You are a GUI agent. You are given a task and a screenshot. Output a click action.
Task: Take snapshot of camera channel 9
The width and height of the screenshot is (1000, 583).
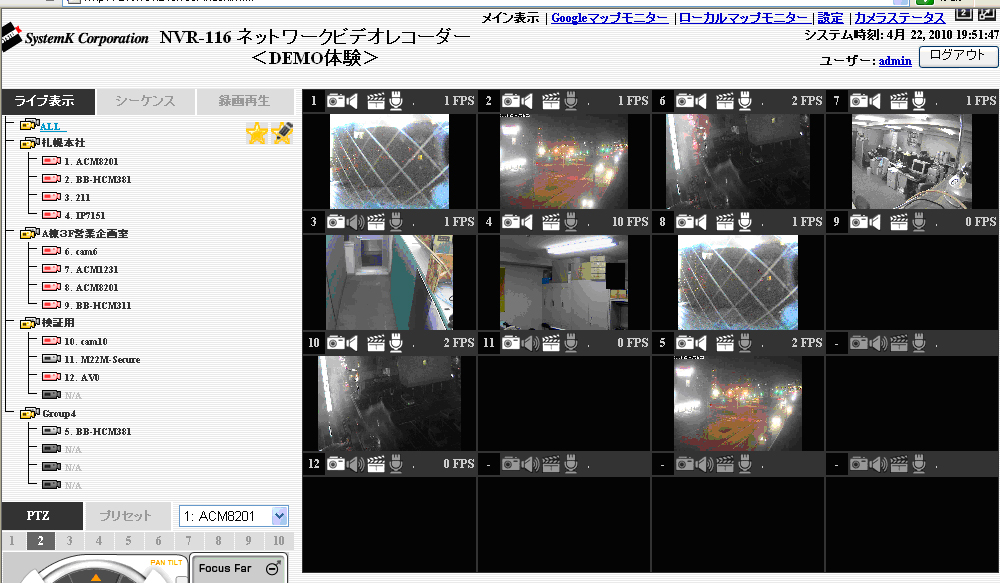859,222
